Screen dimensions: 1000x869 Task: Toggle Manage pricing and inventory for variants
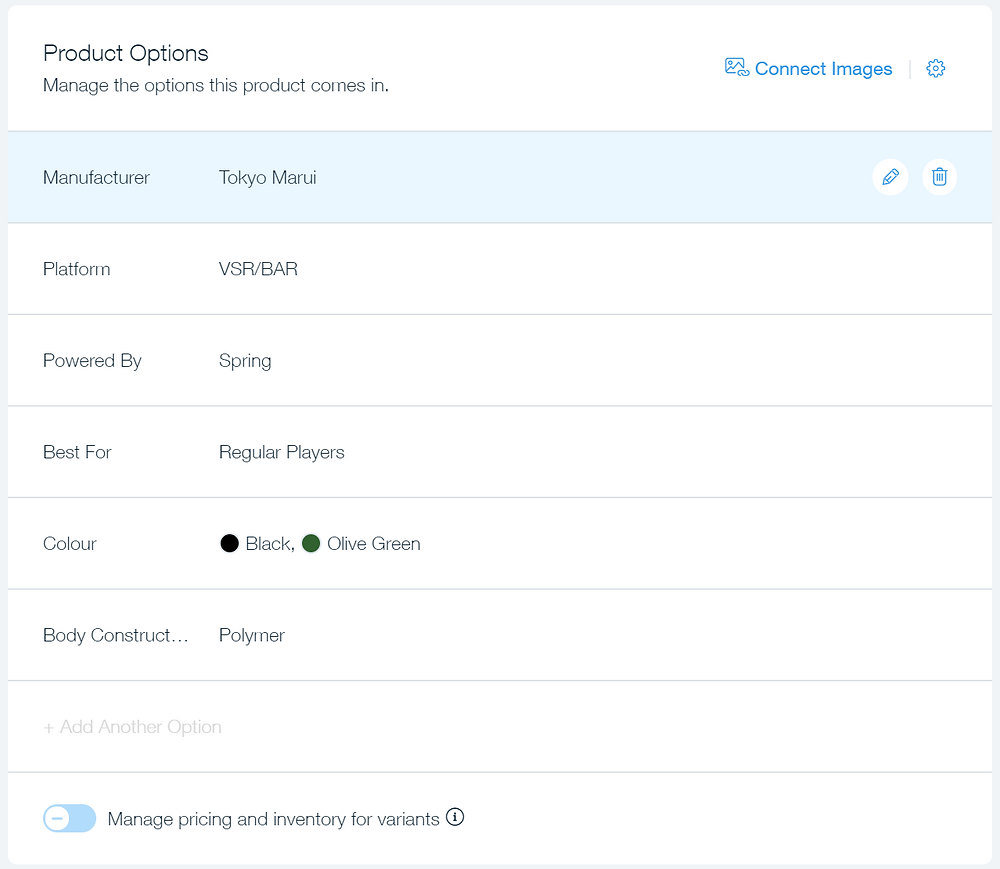pyautogui.click(x=70, y=818)
